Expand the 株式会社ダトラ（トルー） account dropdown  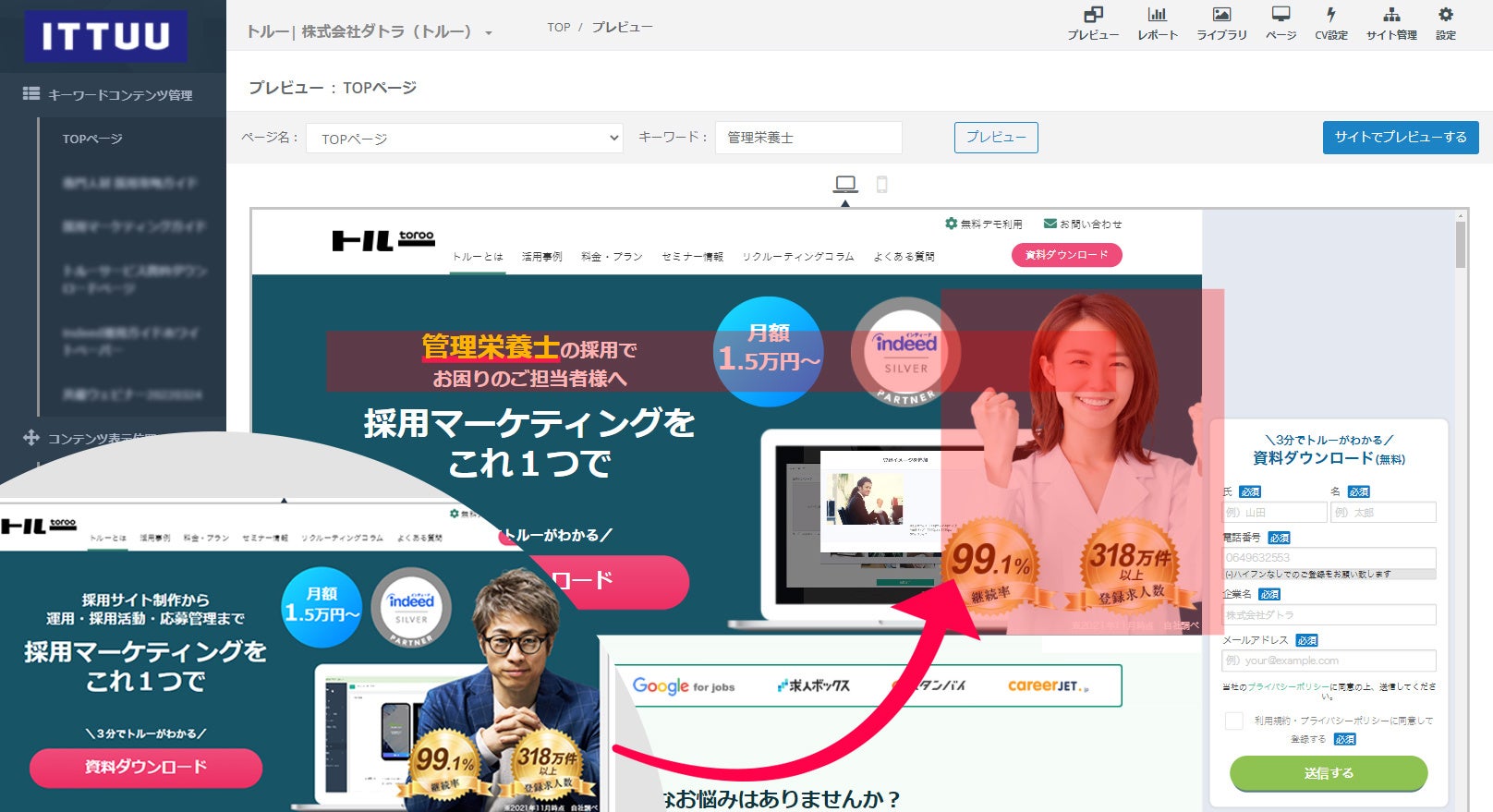pos(370,31)
